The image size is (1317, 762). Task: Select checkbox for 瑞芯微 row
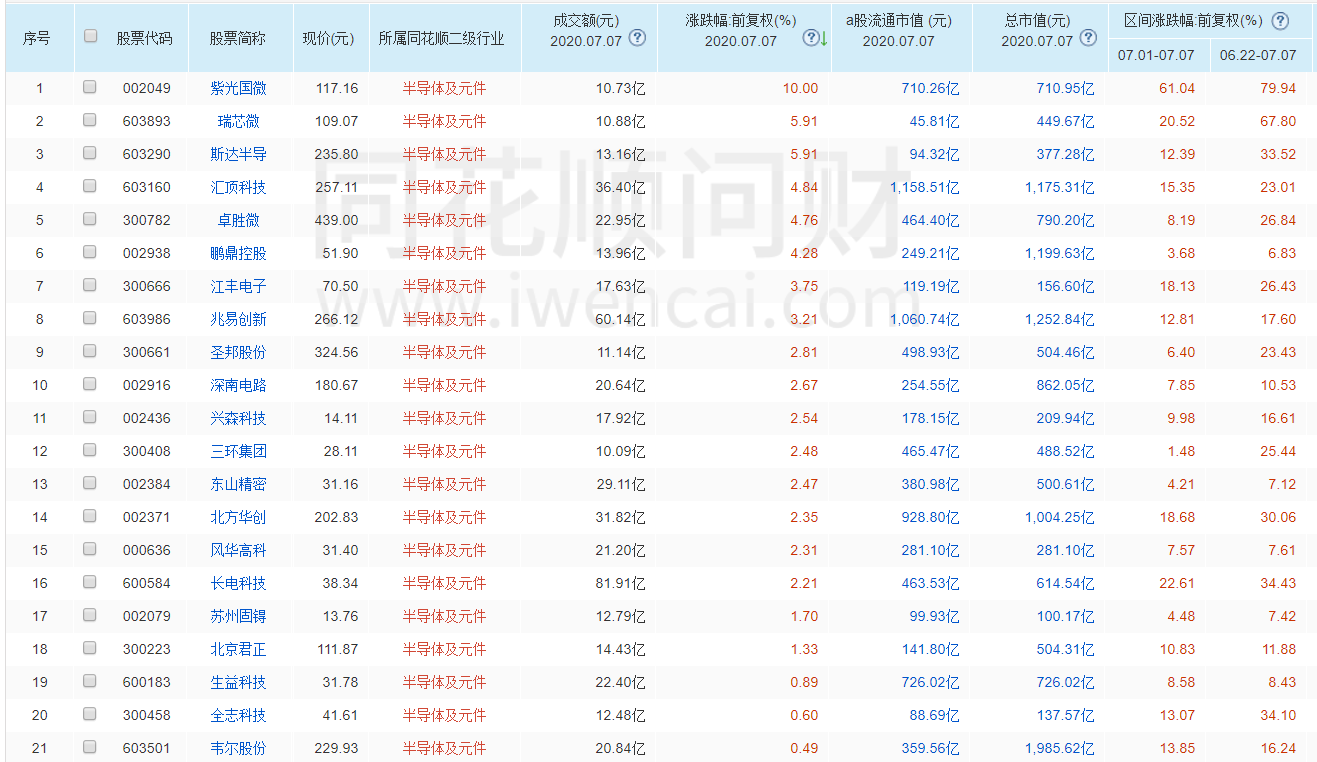point(90,120)
